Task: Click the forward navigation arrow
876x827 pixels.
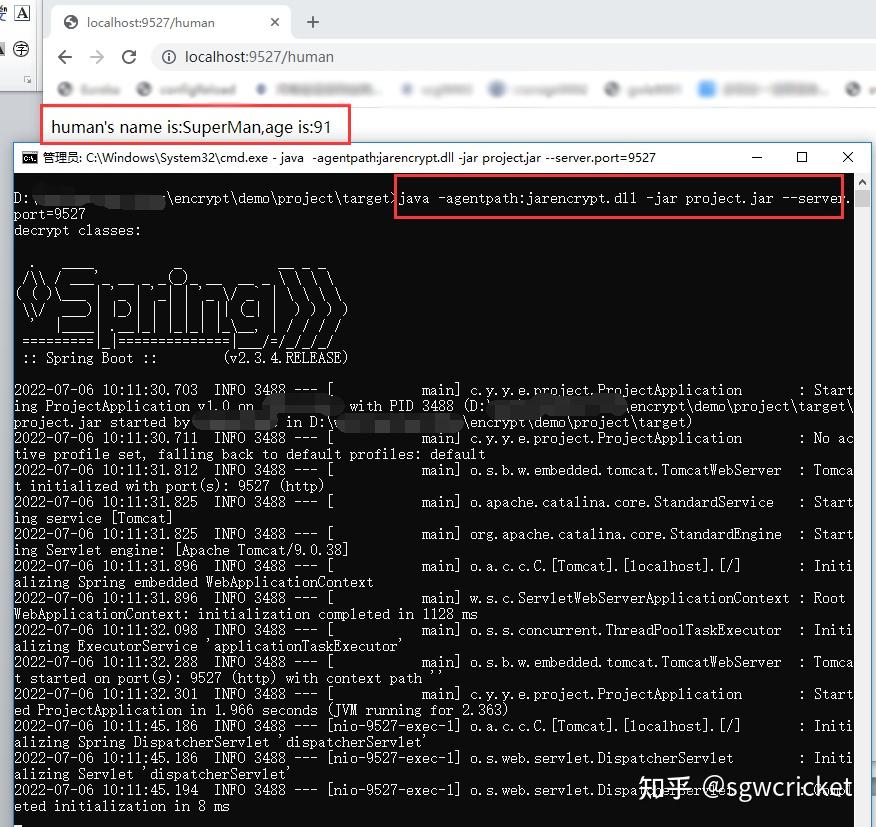Action: click(97, 57)
